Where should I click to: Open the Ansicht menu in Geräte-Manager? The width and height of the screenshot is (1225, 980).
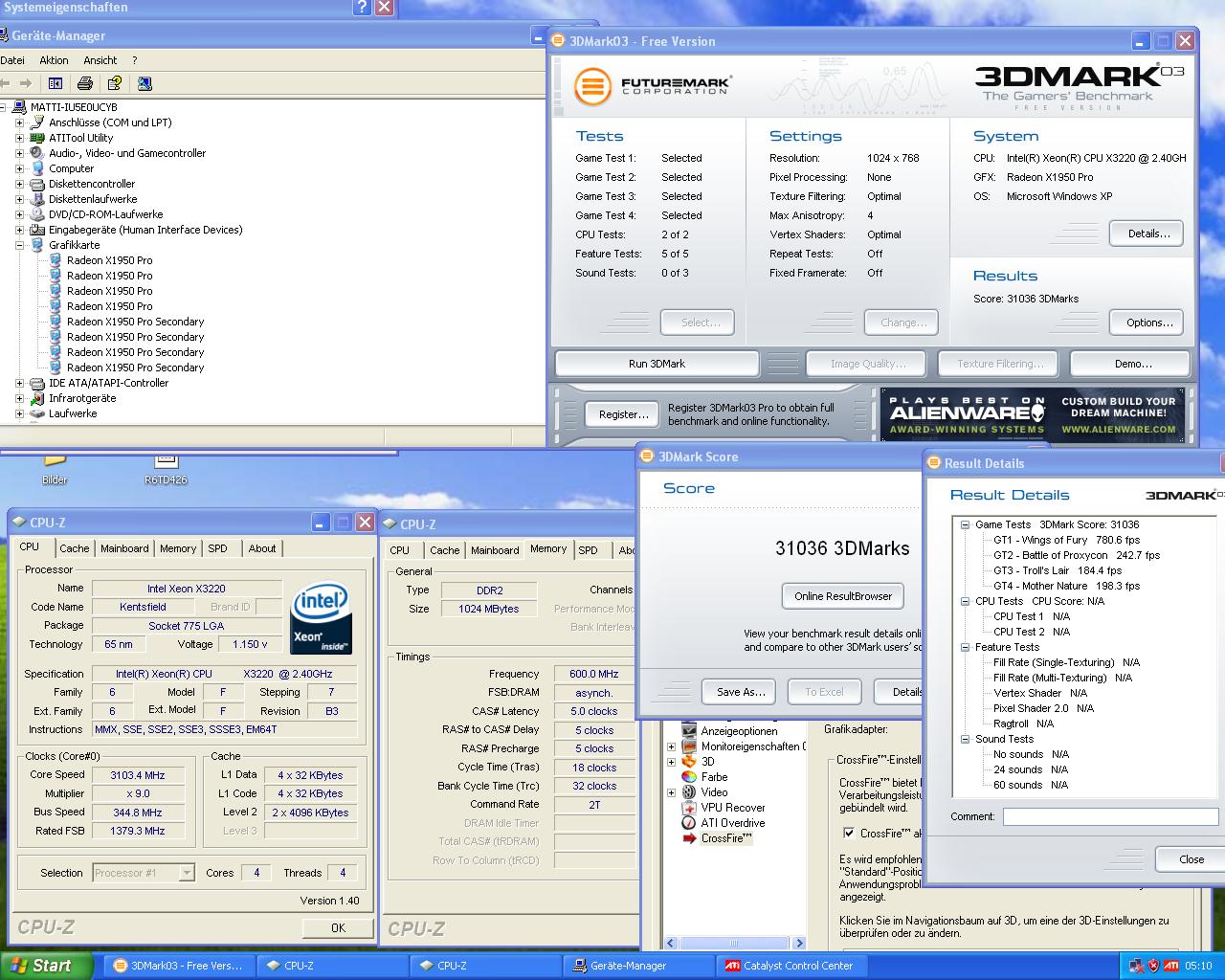pos(100,60)
